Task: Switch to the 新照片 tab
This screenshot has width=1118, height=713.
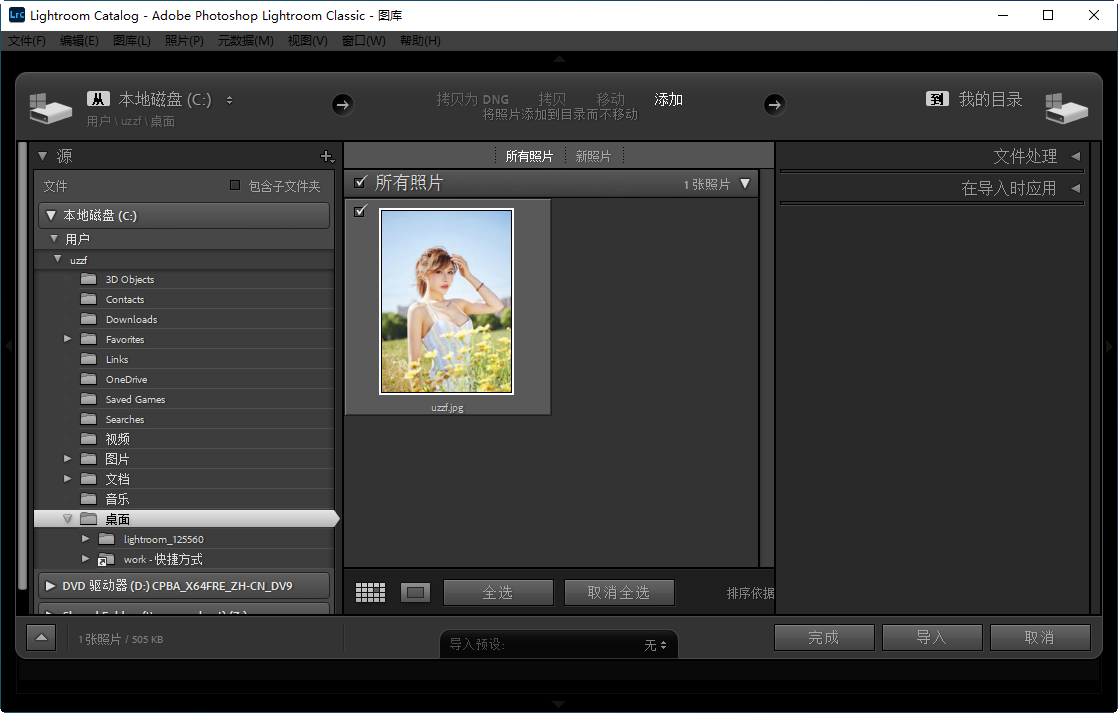Action: tap(593, 156)
